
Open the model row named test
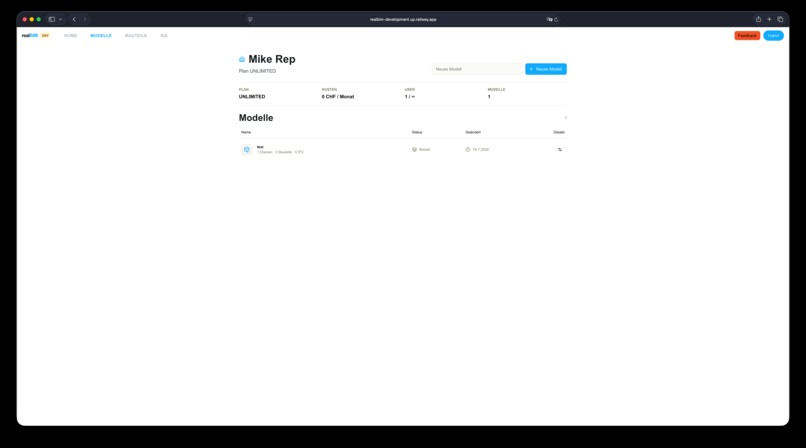pos(402,150)
